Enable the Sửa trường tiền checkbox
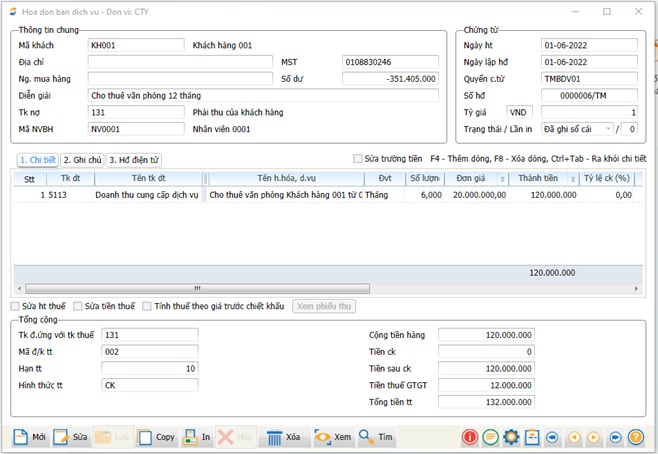Viewport: 658px width, 454px height. pyautogui.click(x=358, y=158)
